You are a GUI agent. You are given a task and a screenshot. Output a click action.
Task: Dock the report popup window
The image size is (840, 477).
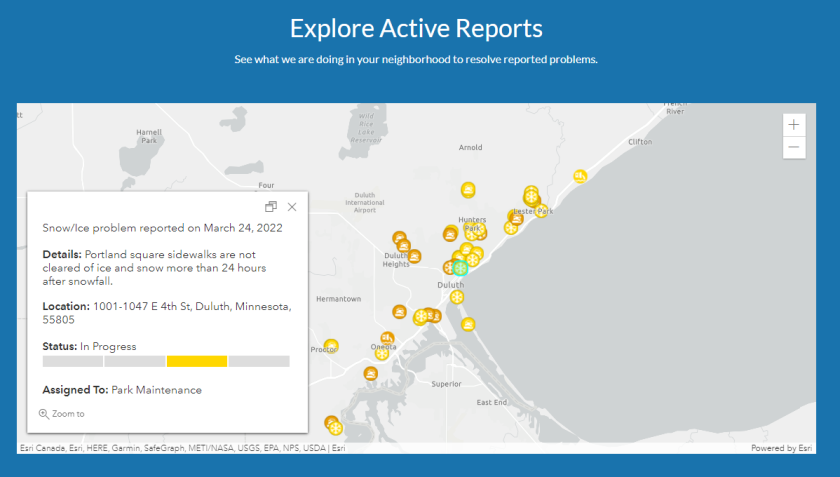[271, 207]
